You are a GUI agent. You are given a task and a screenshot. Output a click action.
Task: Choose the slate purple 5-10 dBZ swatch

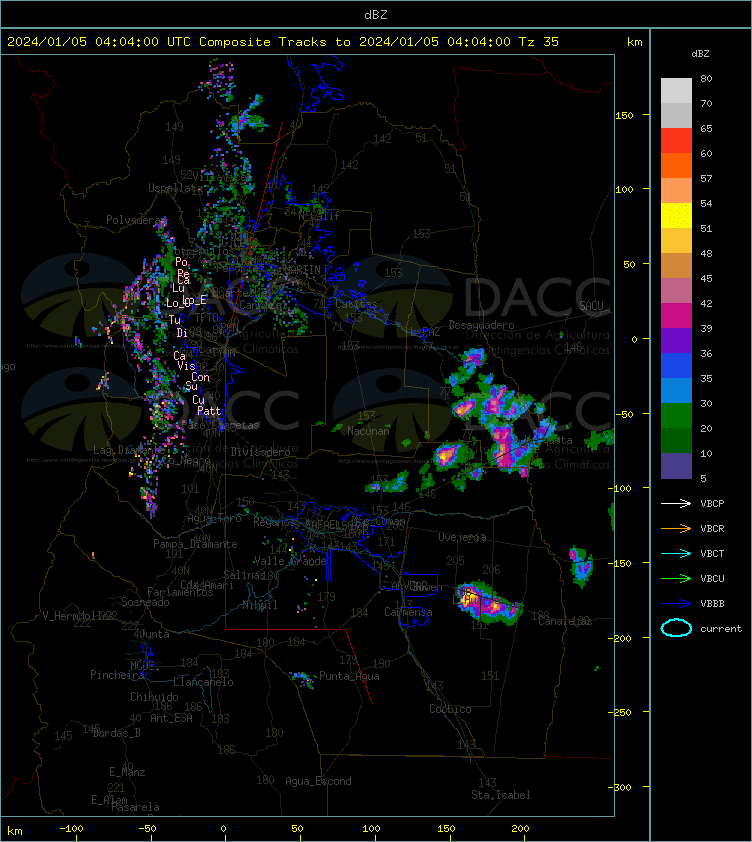[676, 466]
